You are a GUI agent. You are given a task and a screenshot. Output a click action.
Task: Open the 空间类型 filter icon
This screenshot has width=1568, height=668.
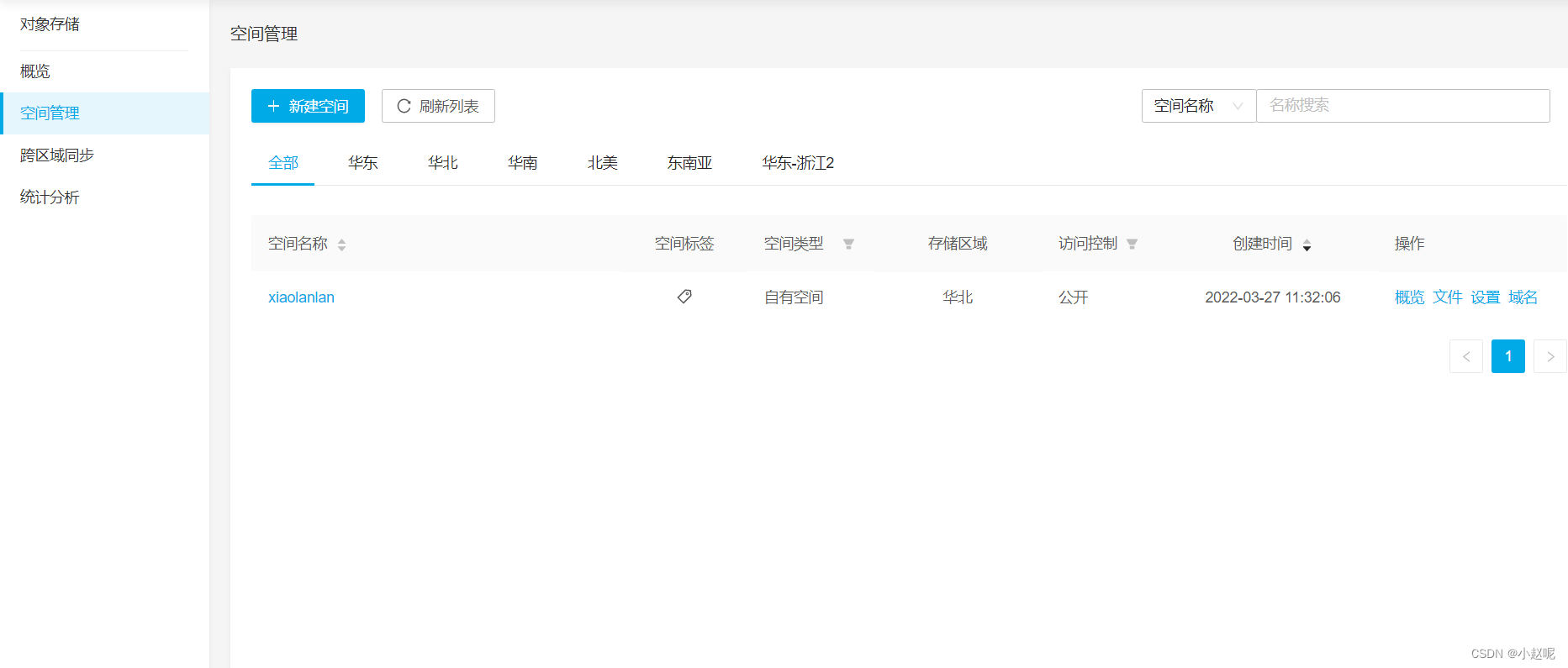848,245
